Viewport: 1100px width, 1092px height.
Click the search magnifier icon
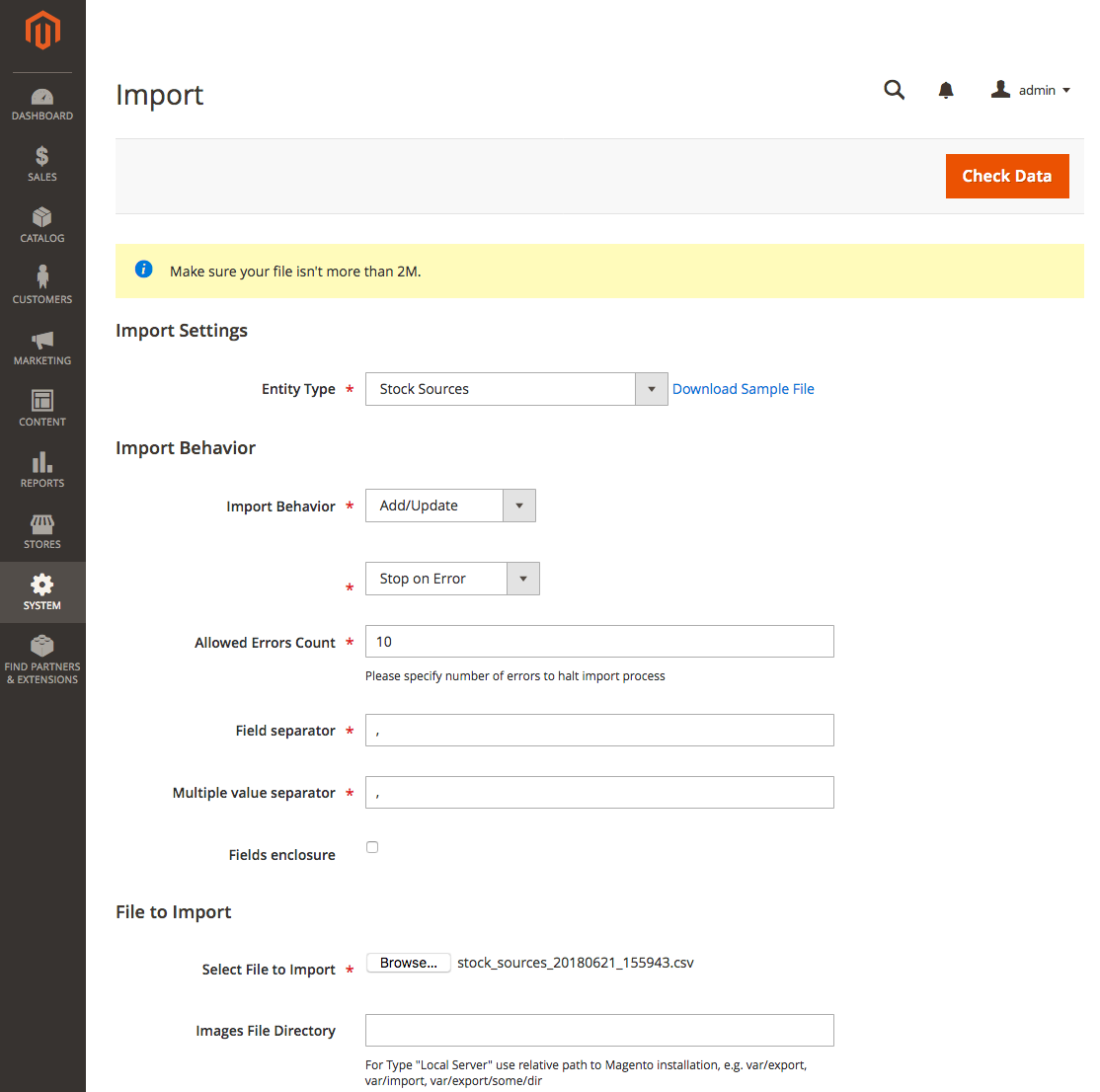(894, 90)
